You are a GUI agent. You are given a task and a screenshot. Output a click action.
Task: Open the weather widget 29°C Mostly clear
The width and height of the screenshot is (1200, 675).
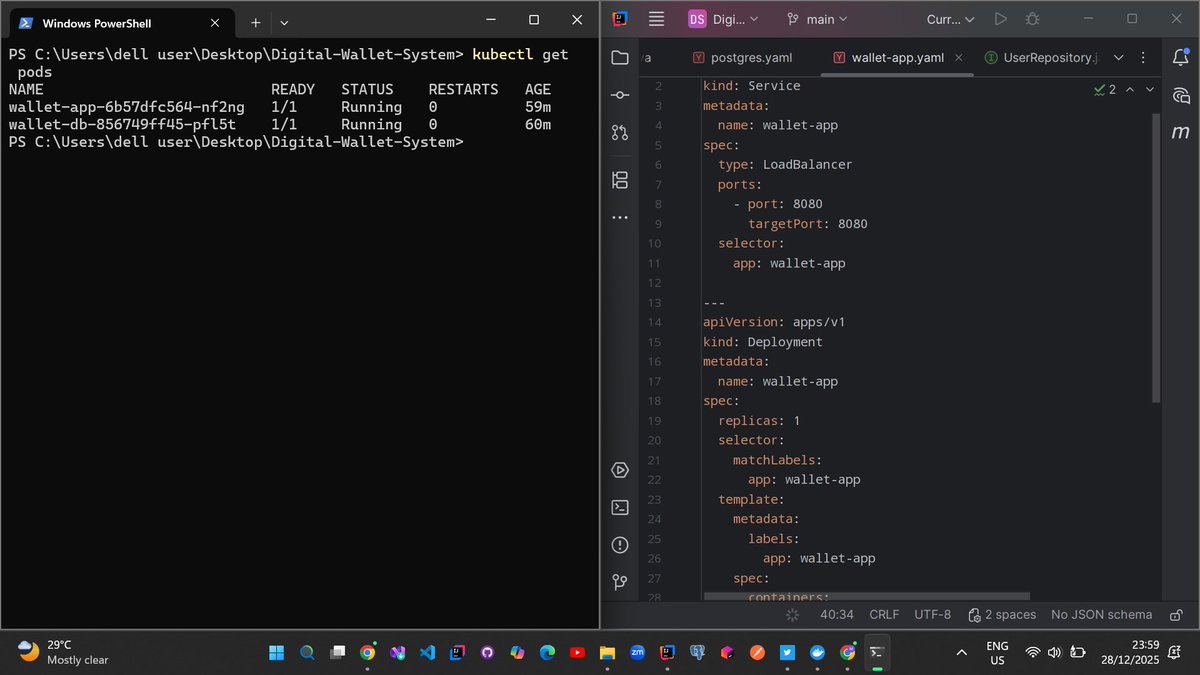[64, 652]
